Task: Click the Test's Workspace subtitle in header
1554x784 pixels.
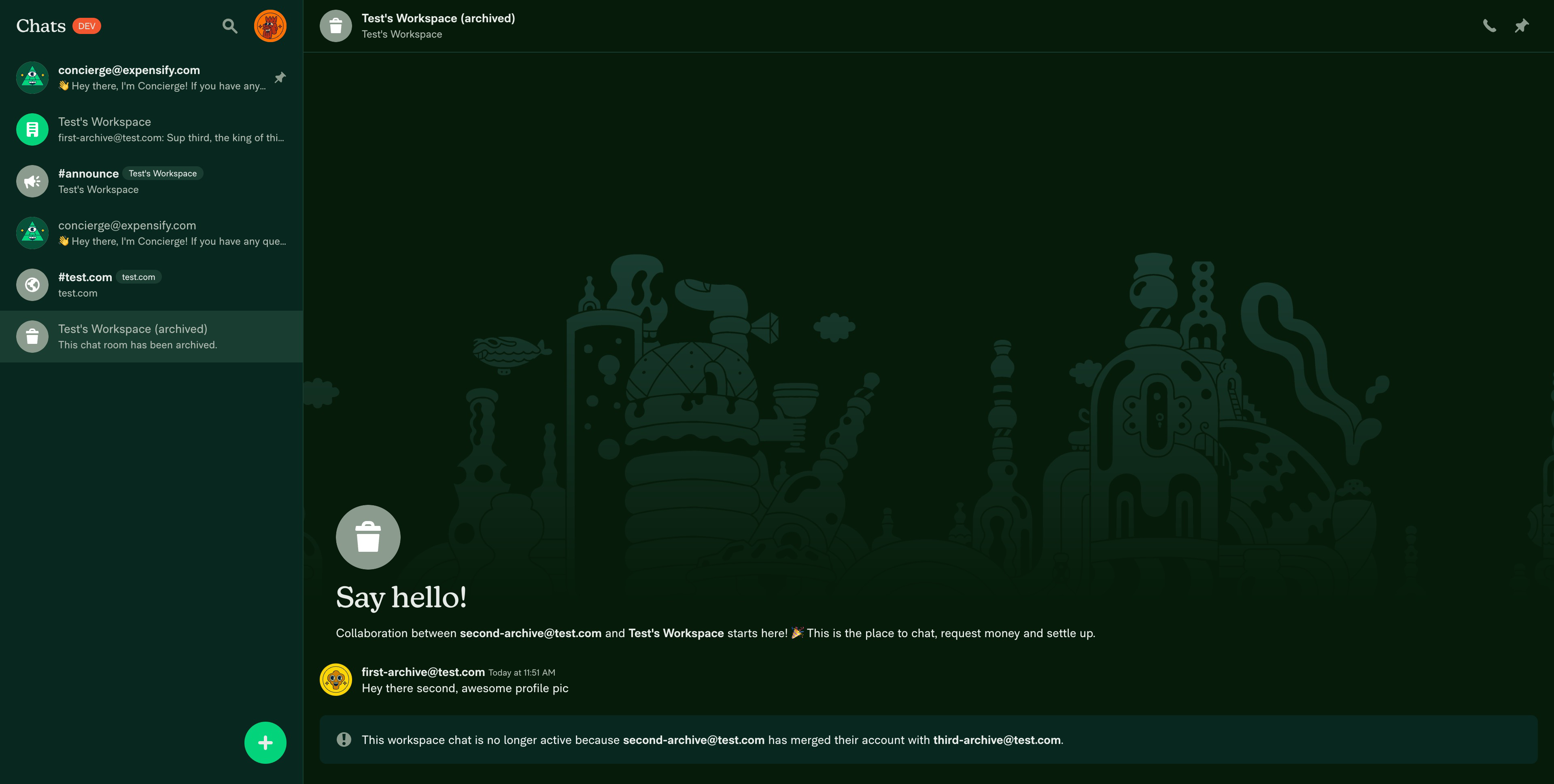Action: tap(402, 34)
